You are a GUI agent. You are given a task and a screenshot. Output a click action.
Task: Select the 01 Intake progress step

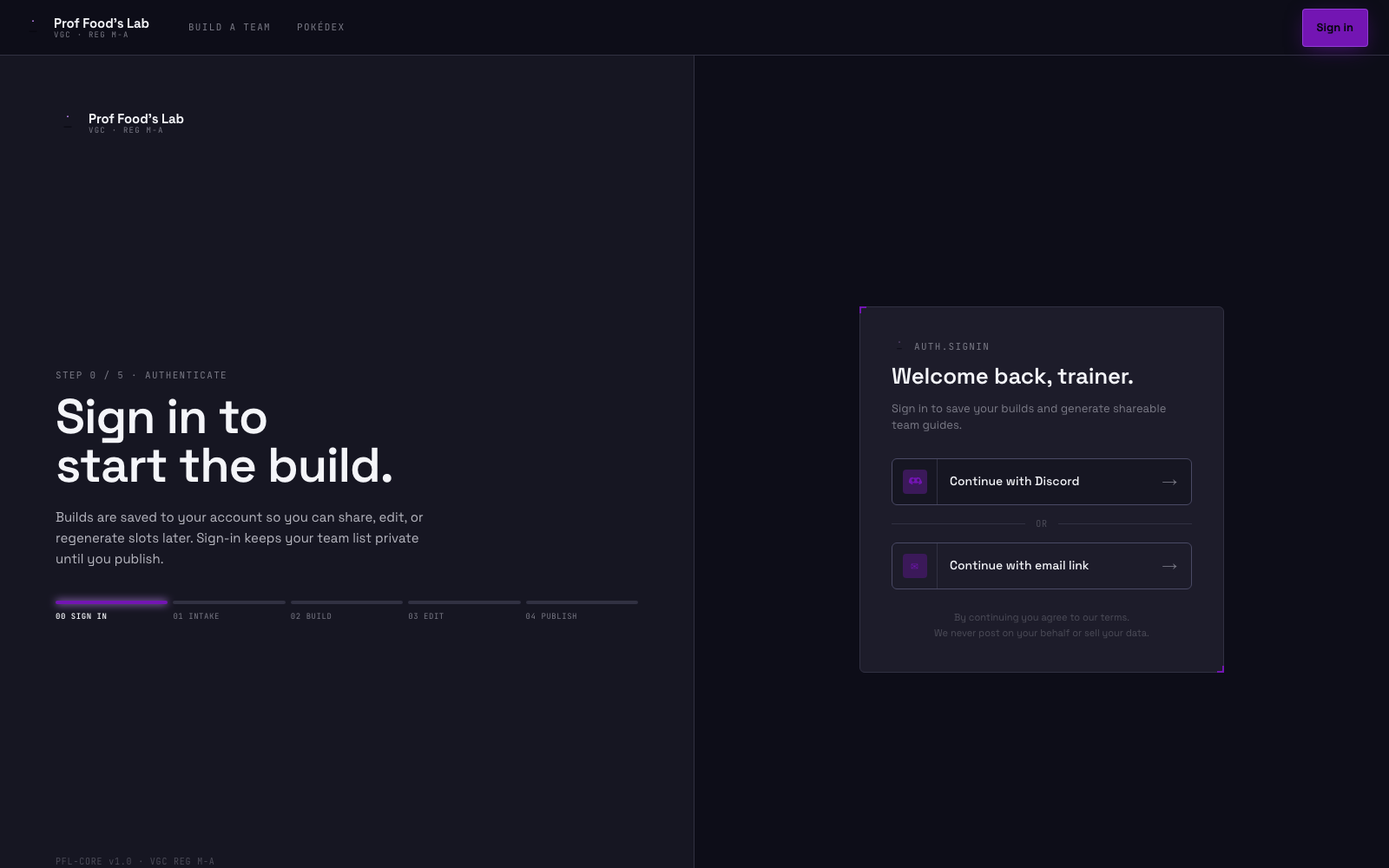[x=229, y=609]
